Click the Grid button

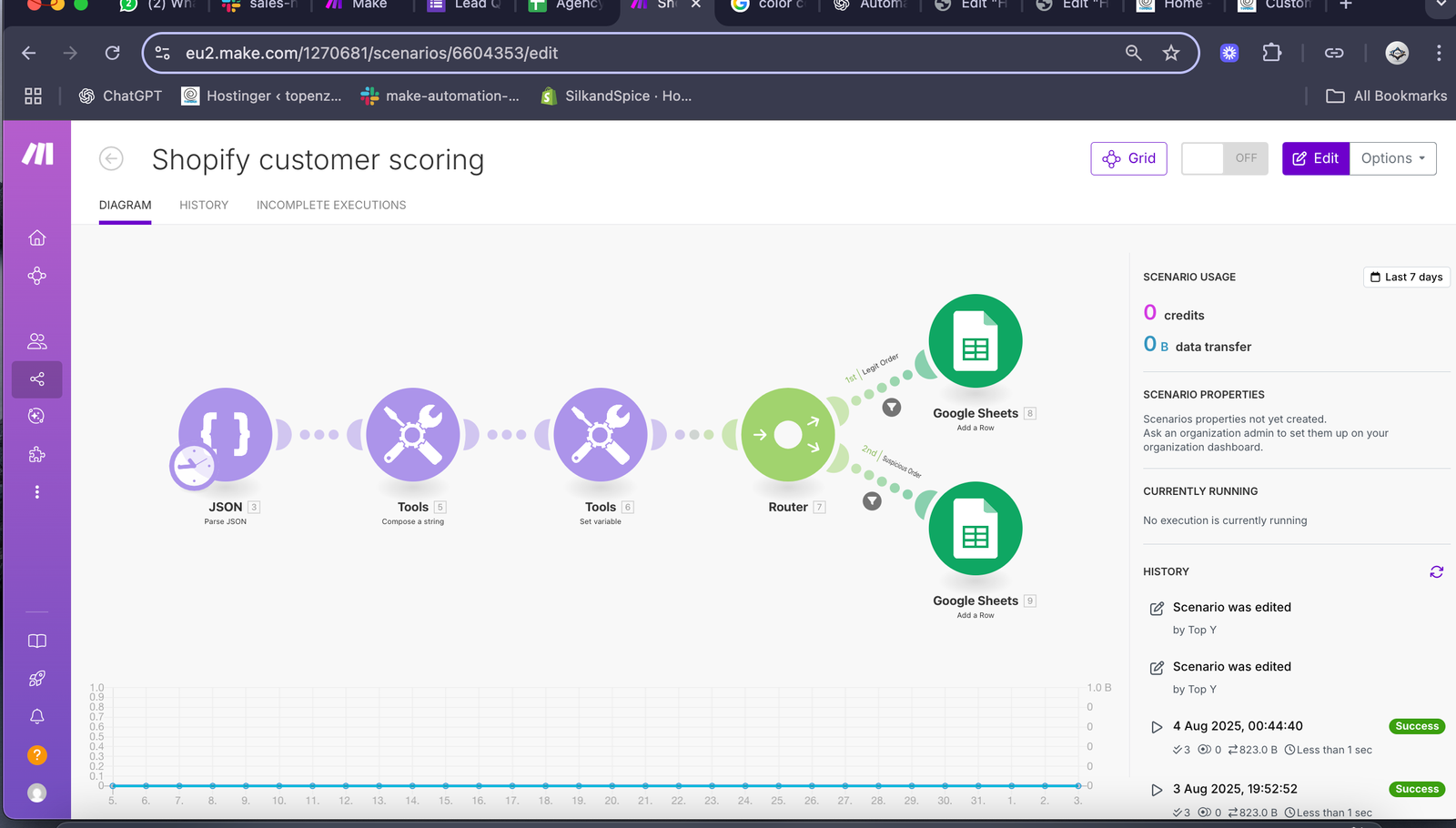[1128, 158]
